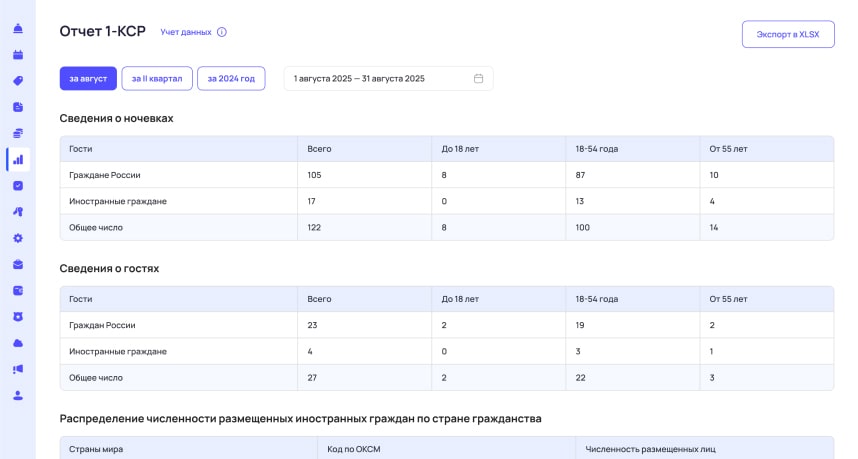Click the info icon beside Учет данных
The width and height of the screenshot is (858, 459).
click(x=222, y=32)
